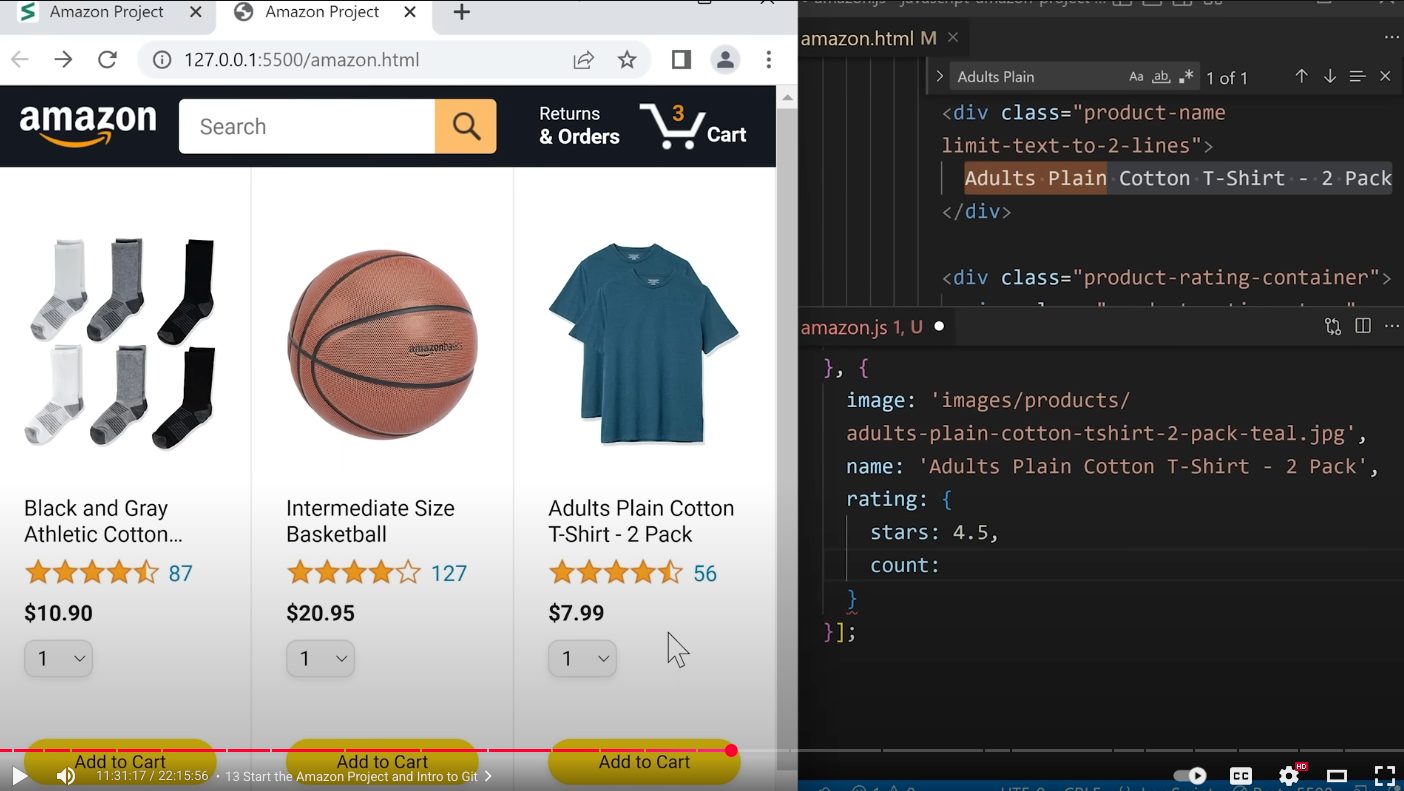Open the 127 ratings link for the basketball
This screenshot has width=1404, height=791.
point(449,573)
